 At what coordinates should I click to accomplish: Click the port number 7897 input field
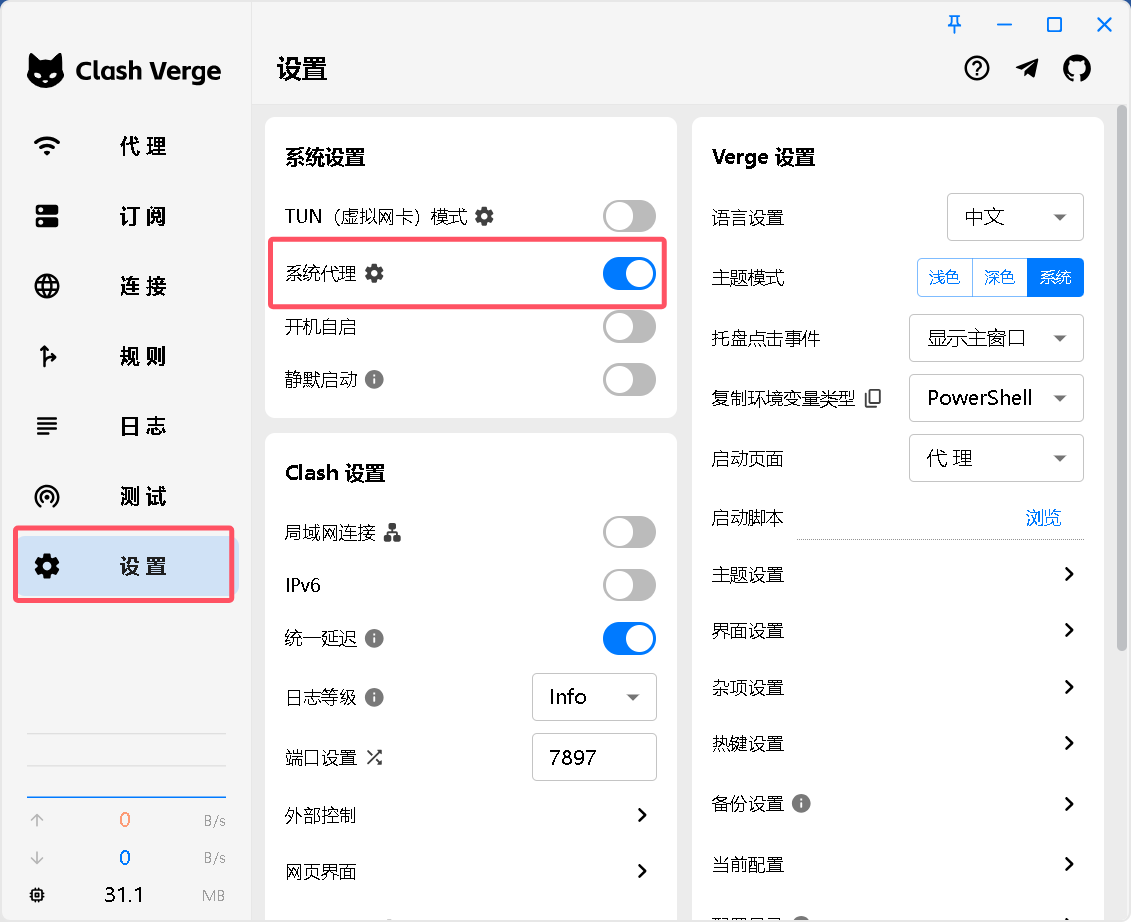click(x=594, y=757)
